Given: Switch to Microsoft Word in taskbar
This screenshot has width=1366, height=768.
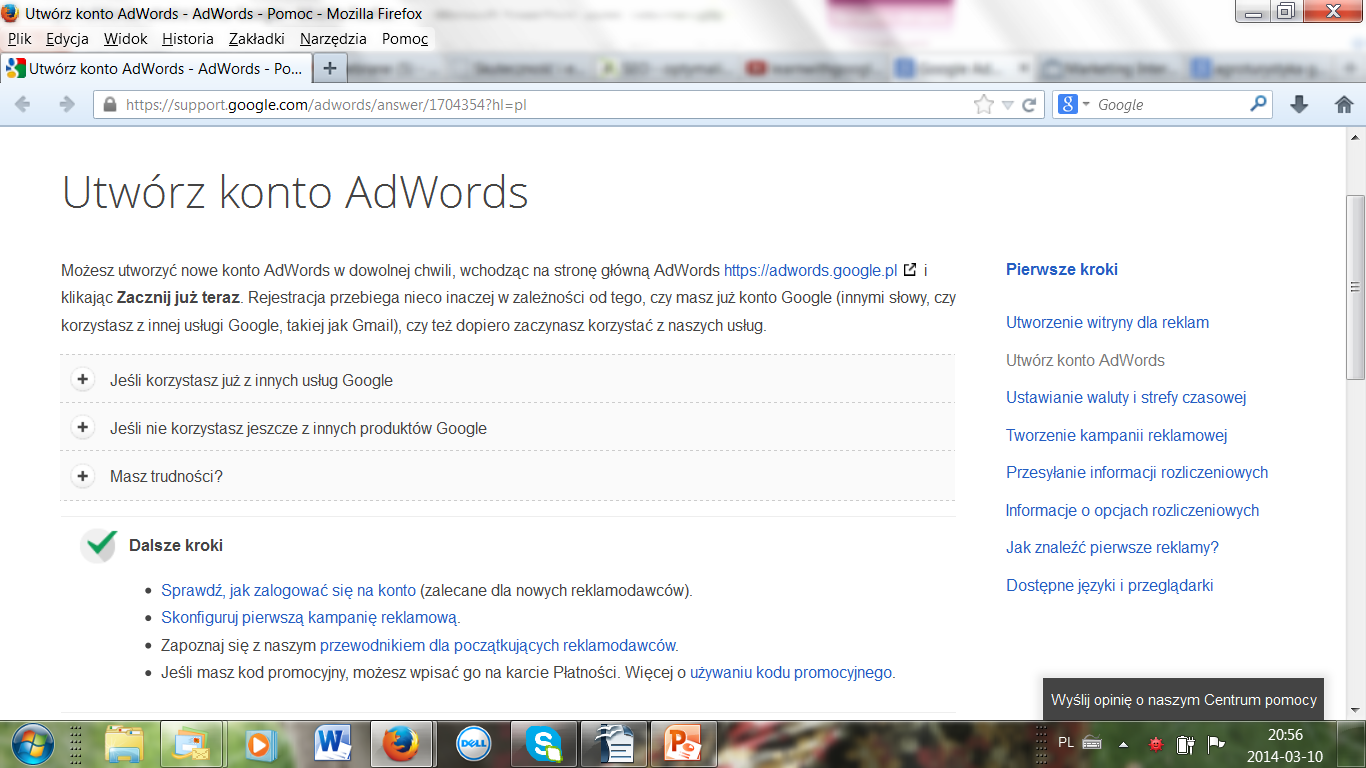Looking at the screenshot, I should coord(332,743).
